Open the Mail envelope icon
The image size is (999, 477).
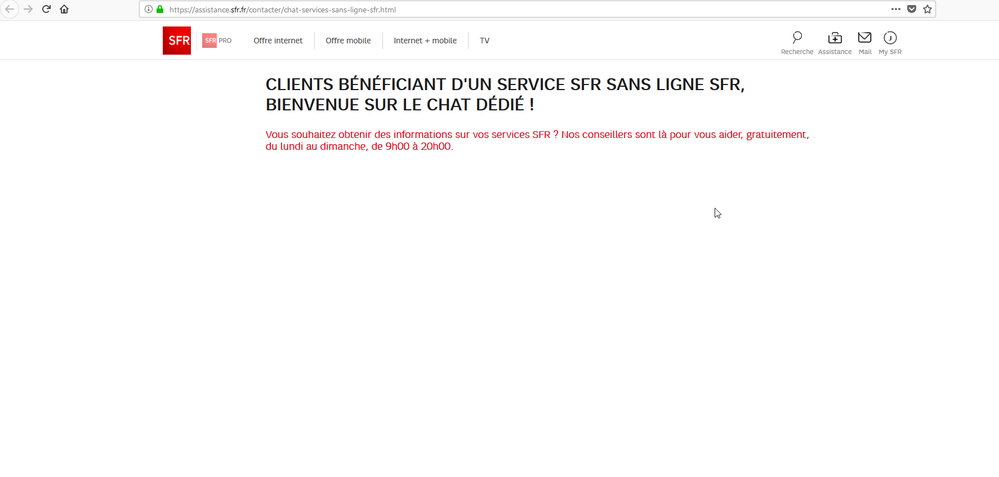click(865, 42)
